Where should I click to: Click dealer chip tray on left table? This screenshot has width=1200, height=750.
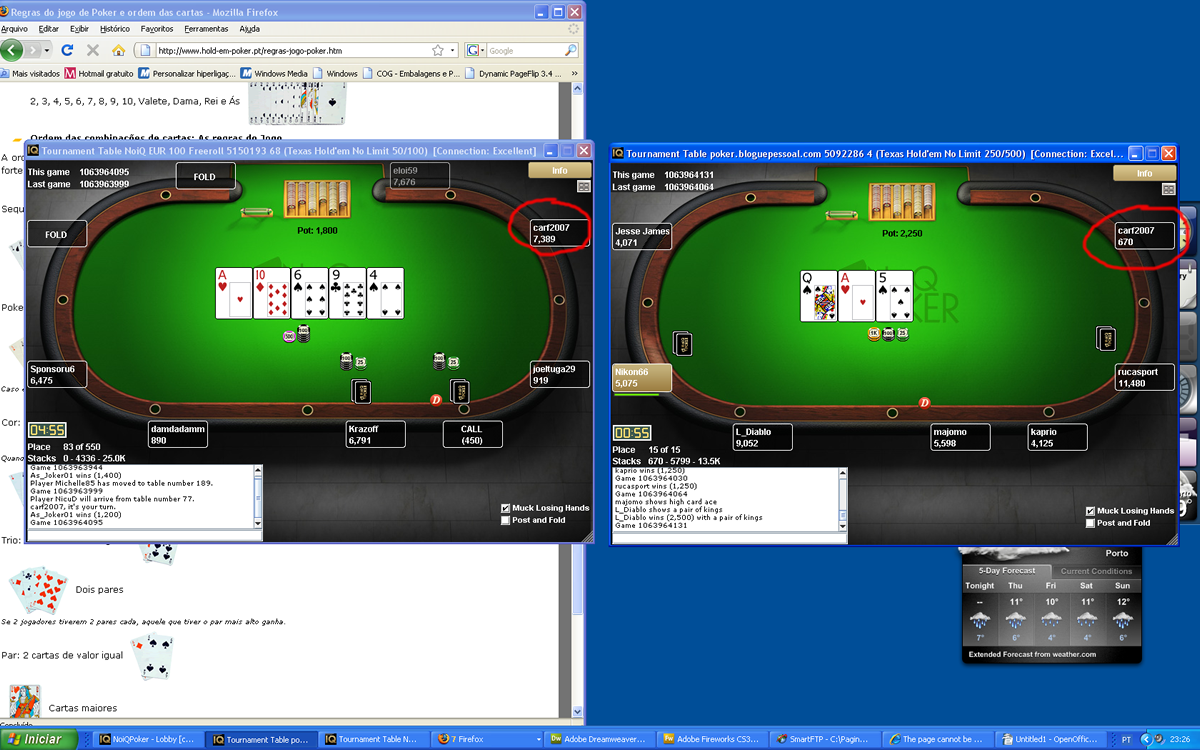pyautogui.click(x=316, y=199)
